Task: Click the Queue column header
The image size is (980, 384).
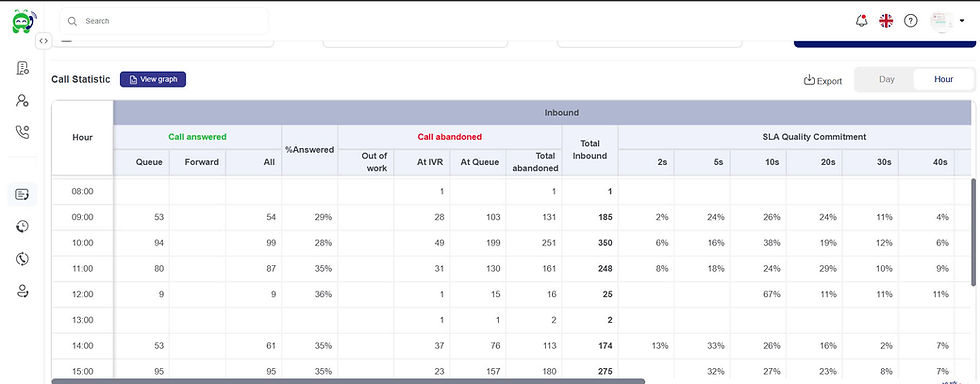Action: point(141,162)
